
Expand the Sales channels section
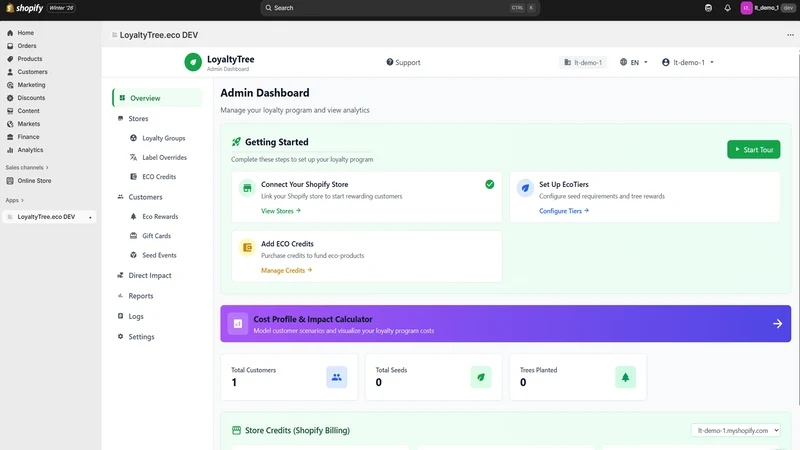click(x=27, y=167)
